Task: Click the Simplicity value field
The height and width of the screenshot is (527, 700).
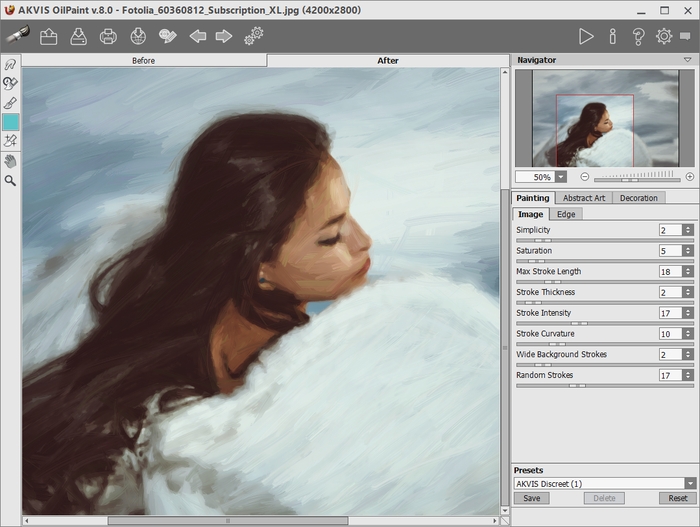Action: [x=671, y=230]
